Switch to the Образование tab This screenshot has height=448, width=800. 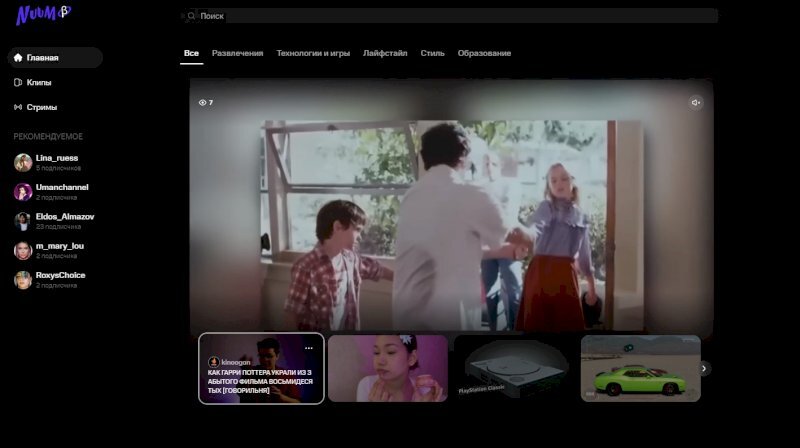[484, 53]
